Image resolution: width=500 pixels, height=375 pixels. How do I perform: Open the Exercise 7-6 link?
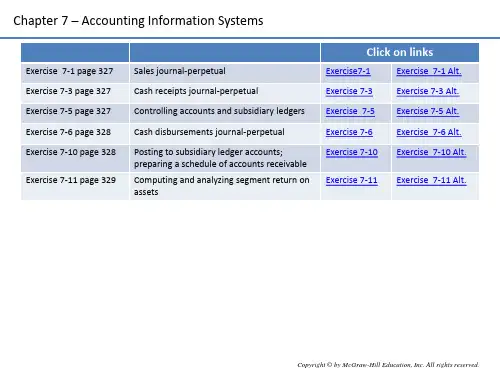[349, 132]
